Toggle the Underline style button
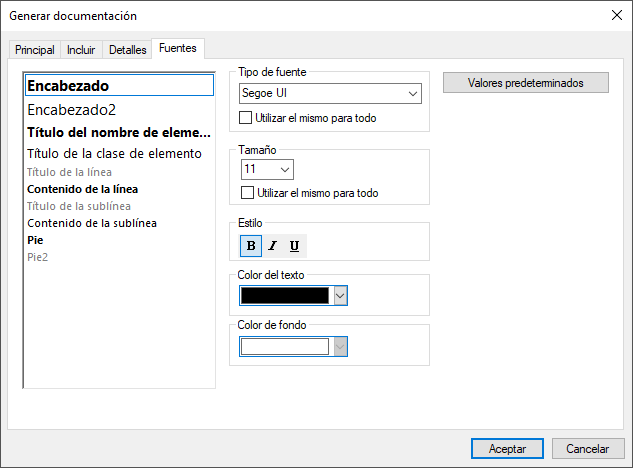The image size is (633, 468). click(x=294, y=246)
